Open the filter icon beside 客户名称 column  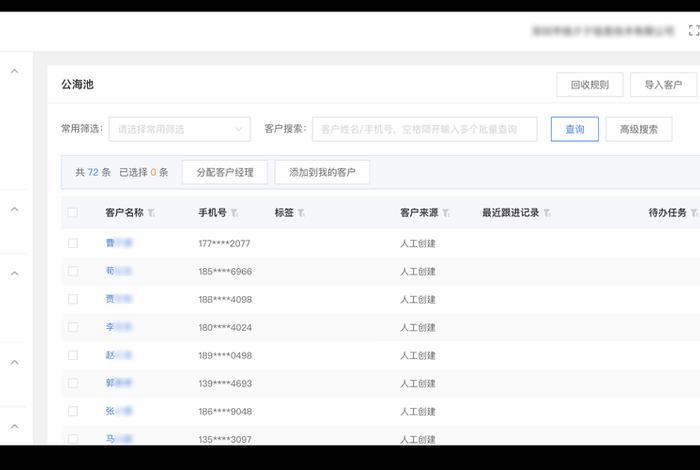(151, 213)
